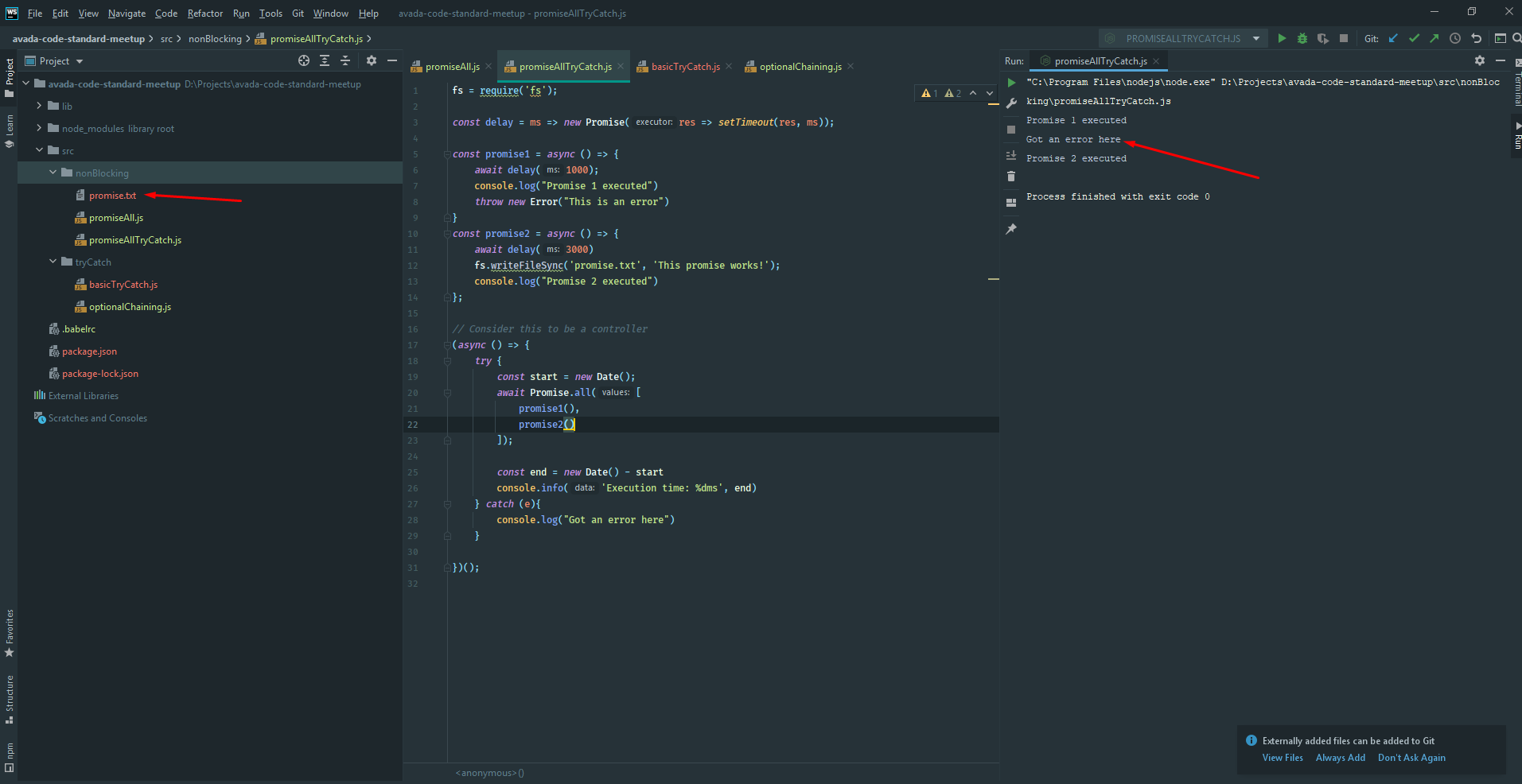The image size is (1522, 784).
Task: Expand all in the Project panel
Action: 325,60
